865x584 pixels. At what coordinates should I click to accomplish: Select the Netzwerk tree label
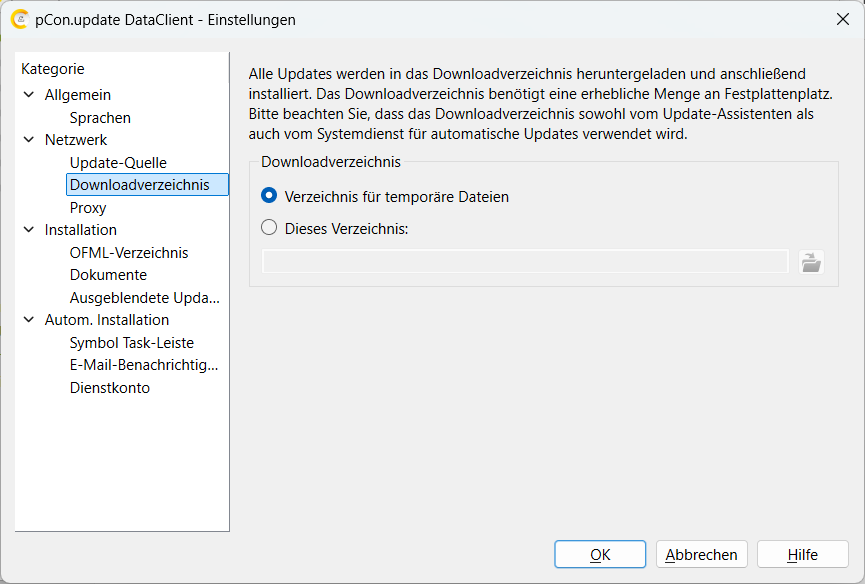76,140
